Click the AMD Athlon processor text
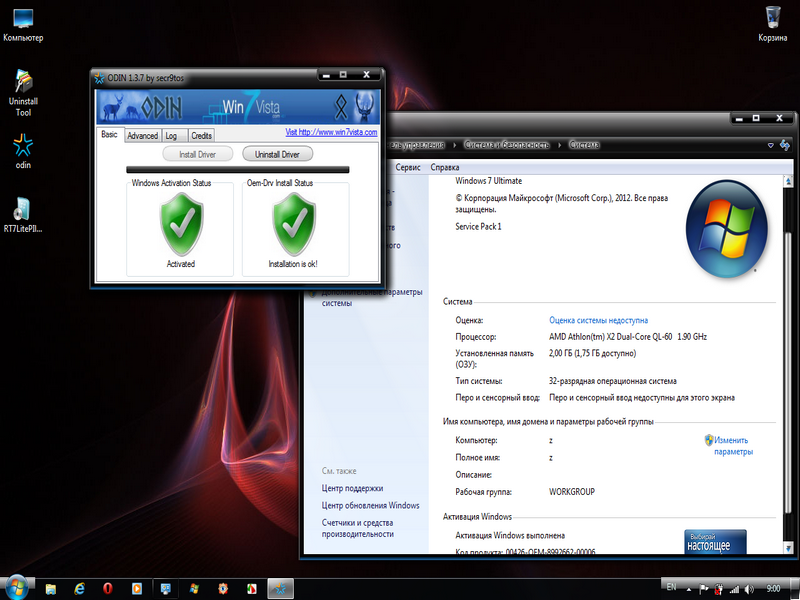Viewport: 800px width, 600px height. coord(628,337)
